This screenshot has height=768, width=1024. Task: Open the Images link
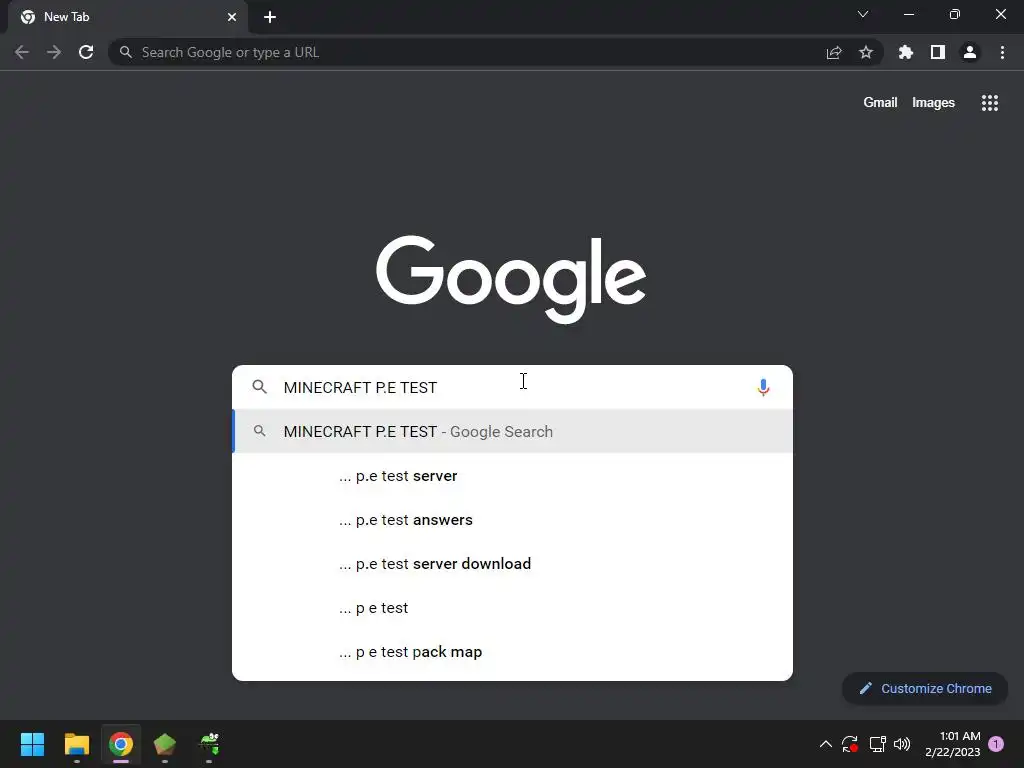pyautogui.click(x=933, y=103)
